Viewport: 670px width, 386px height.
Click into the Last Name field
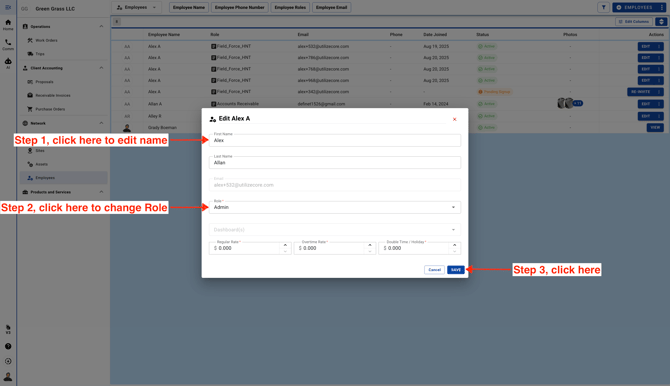coord(335,162)
